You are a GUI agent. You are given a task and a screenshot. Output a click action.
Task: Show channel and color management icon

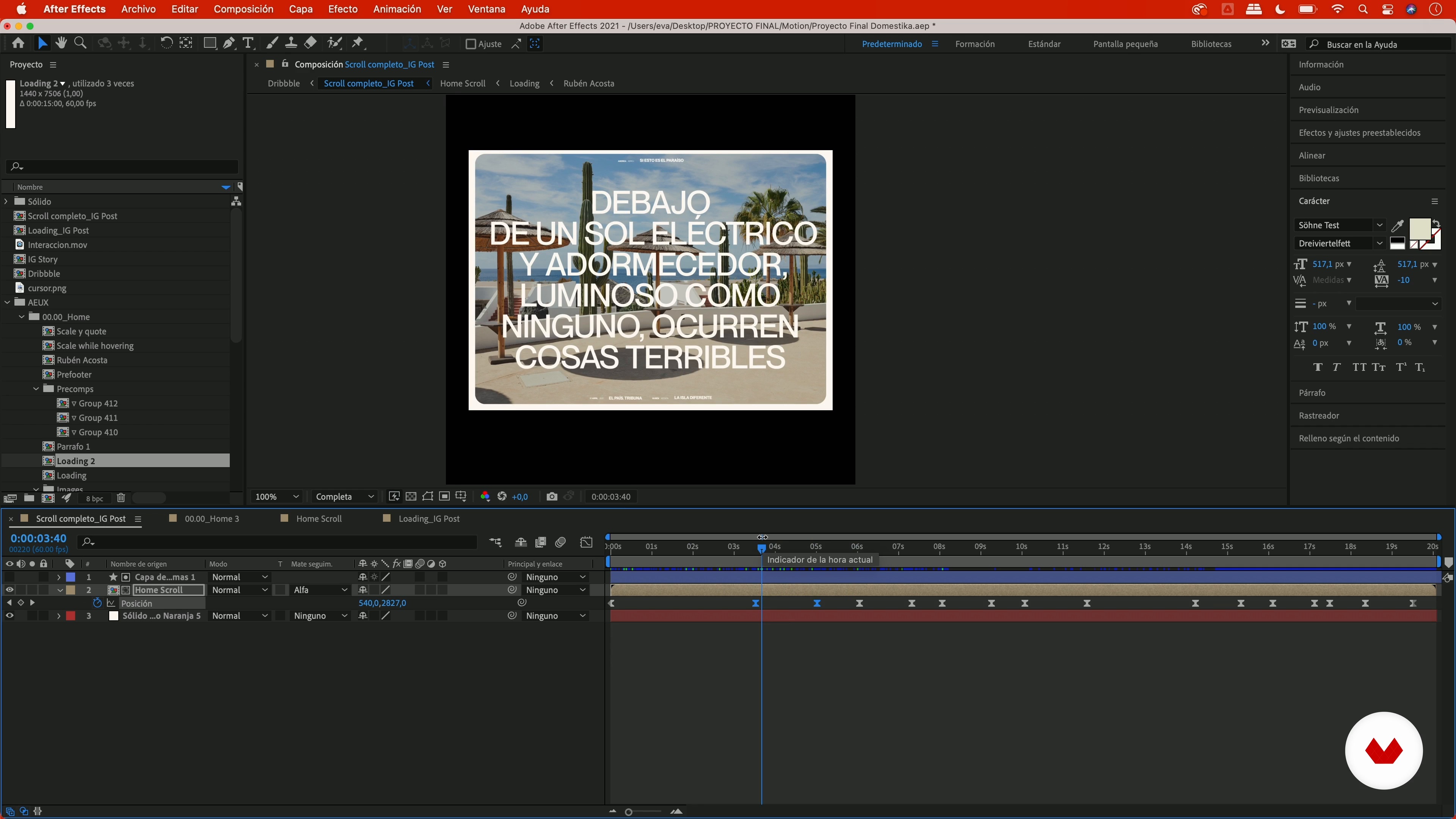(485, 496)
